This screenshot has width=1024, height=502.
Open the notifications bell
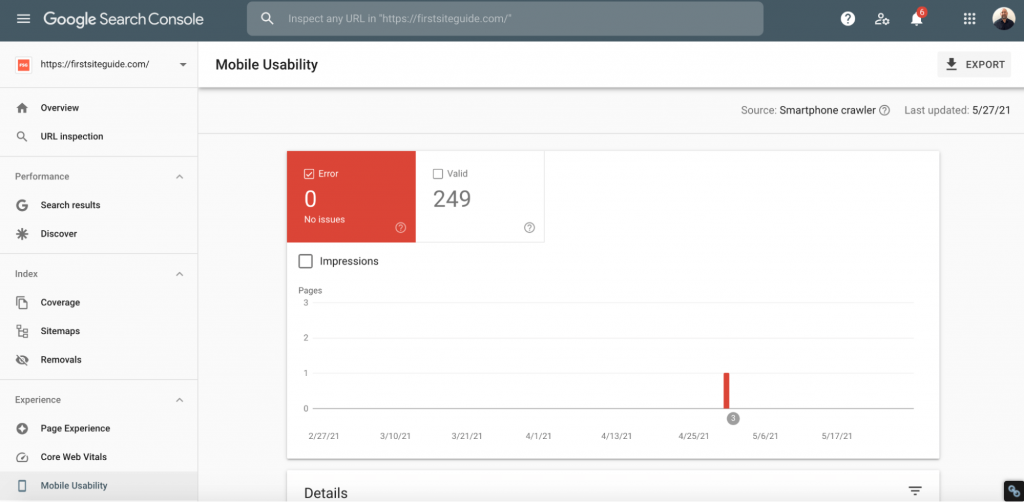tap(917, 19)
